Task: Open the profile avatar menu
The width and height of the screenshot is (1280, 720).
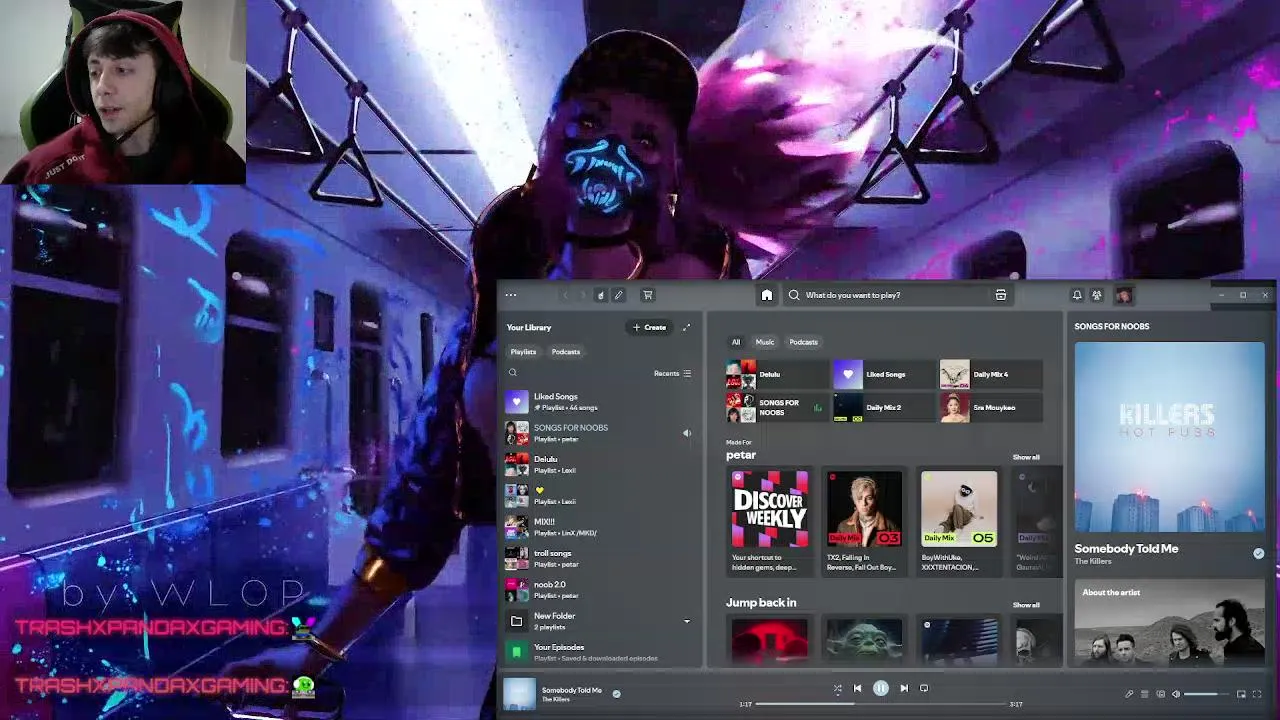Action: [x=1124, y=295]
